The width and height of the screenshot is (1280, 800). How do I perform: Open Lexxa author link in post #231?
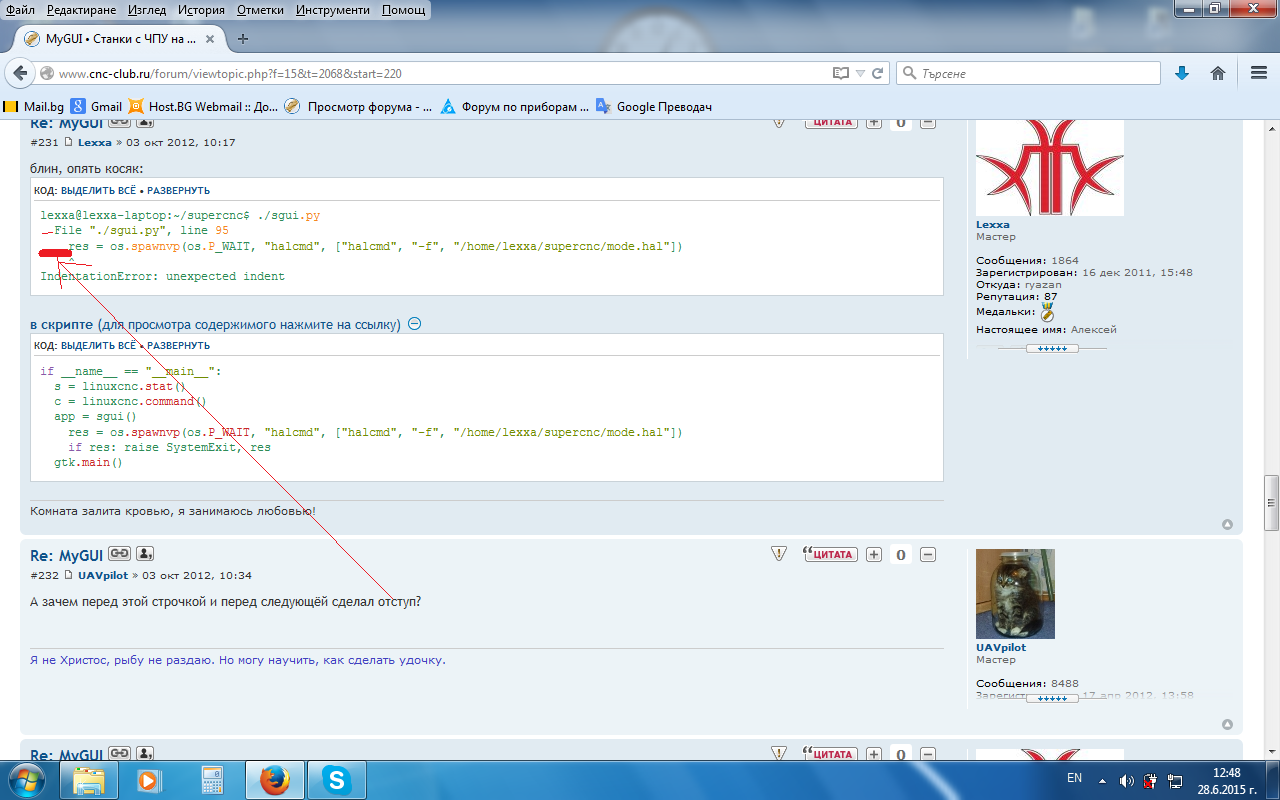click(x=95, y=143)
